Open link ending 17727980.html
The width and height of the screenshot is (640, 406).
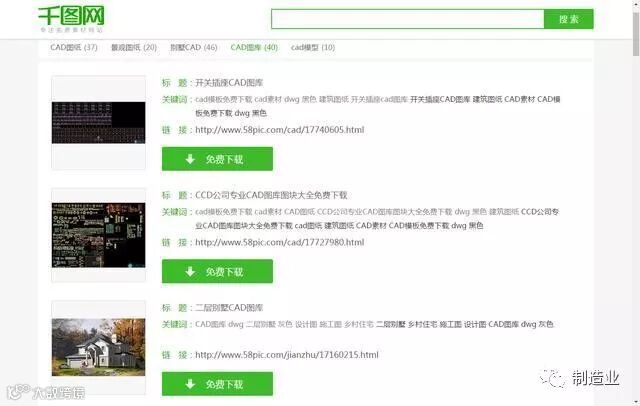[x=280, y=242]
